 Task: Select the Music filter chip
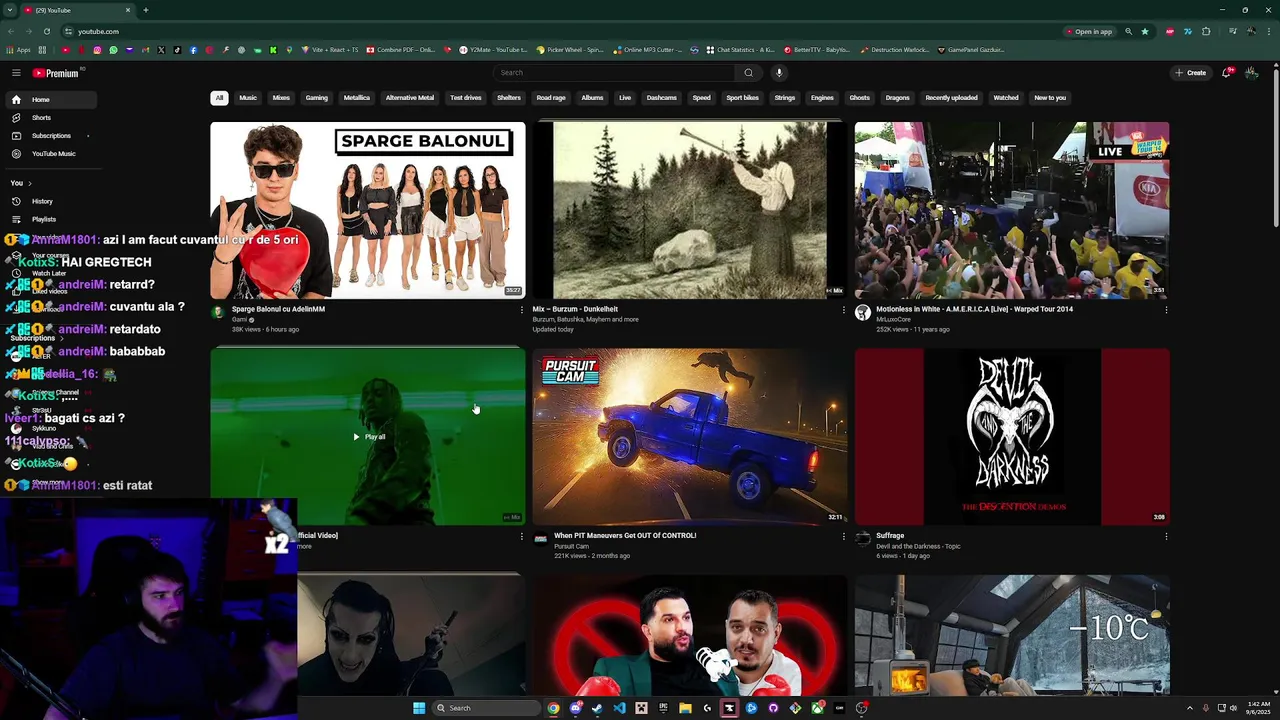248,98
